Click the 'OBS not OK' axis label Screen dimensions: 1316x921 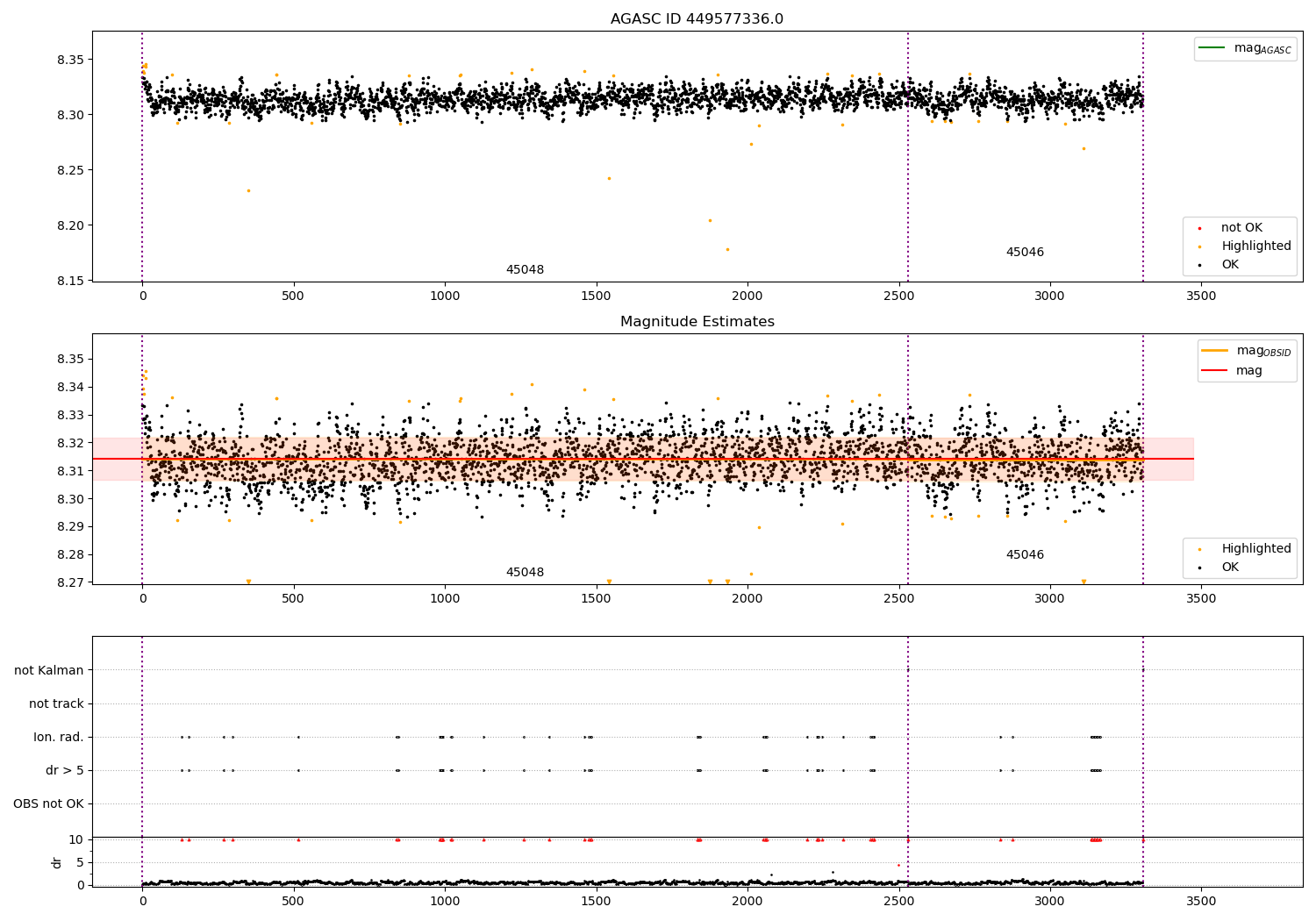point(49,804)
